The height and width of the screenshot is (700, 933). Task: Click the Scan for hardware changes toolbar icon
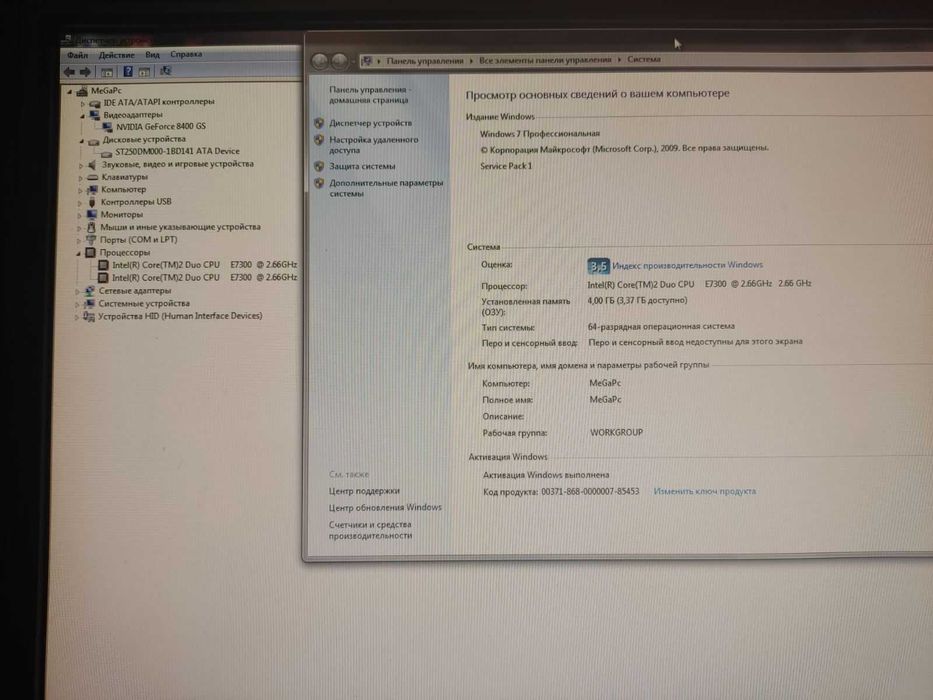(x=165, y=71)
